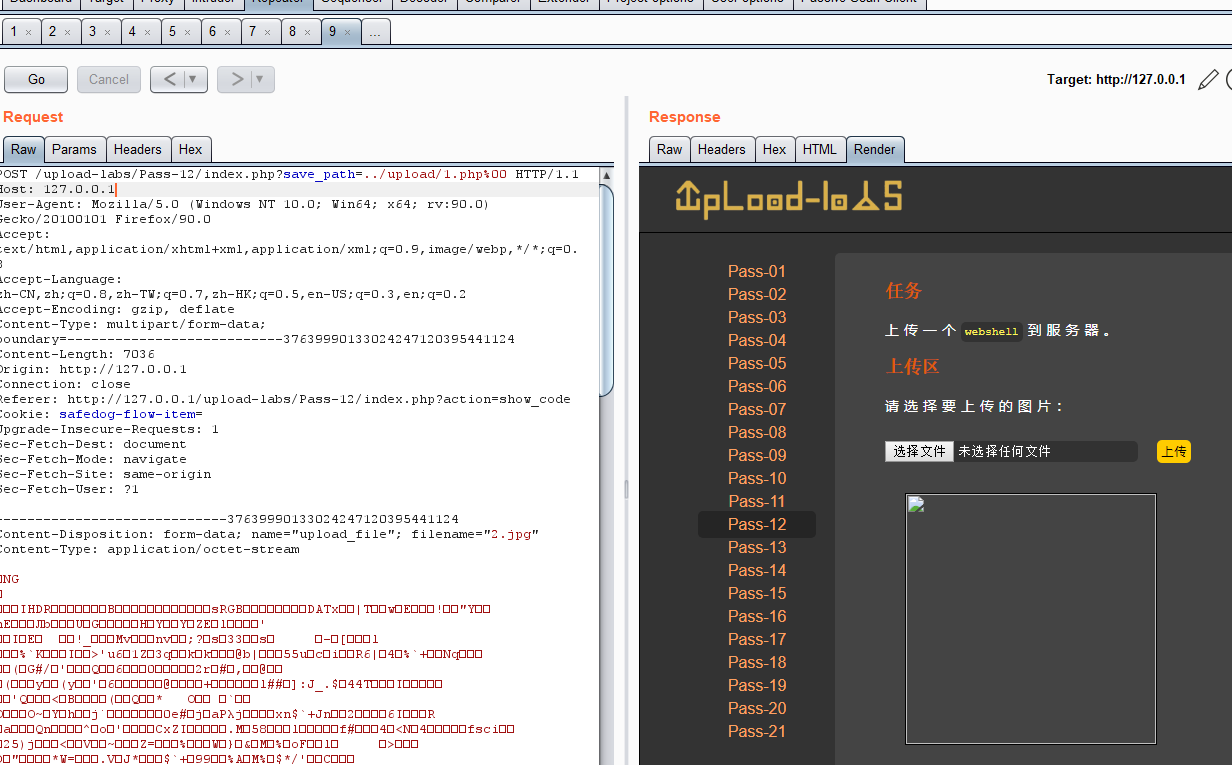Viewport: 1232px width, 765px height.
Task: Select Response Render tab
Action: pos(874,149)
